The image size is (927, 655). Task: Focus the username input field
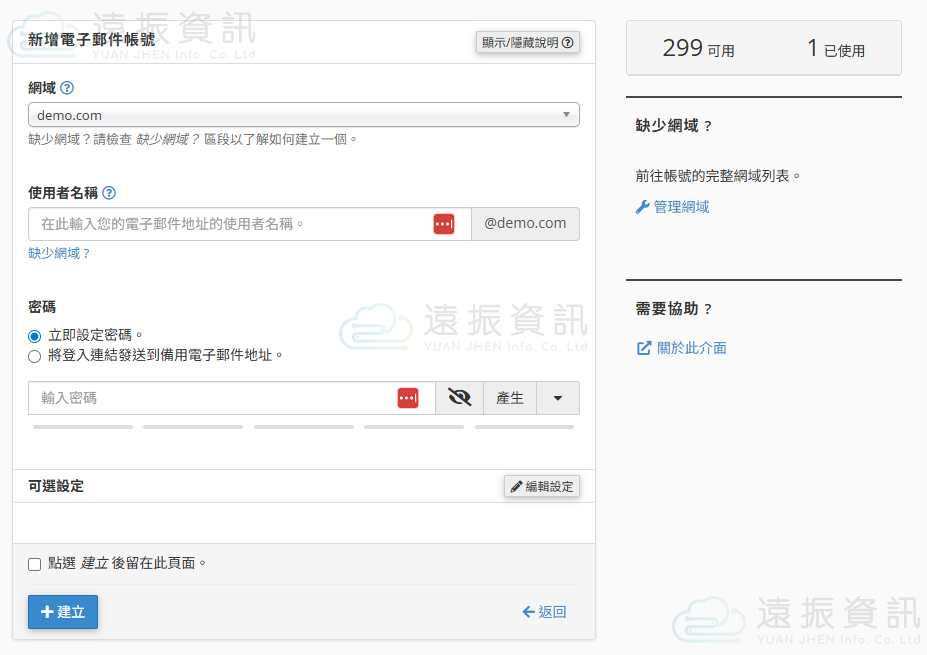tap(230, 224)
